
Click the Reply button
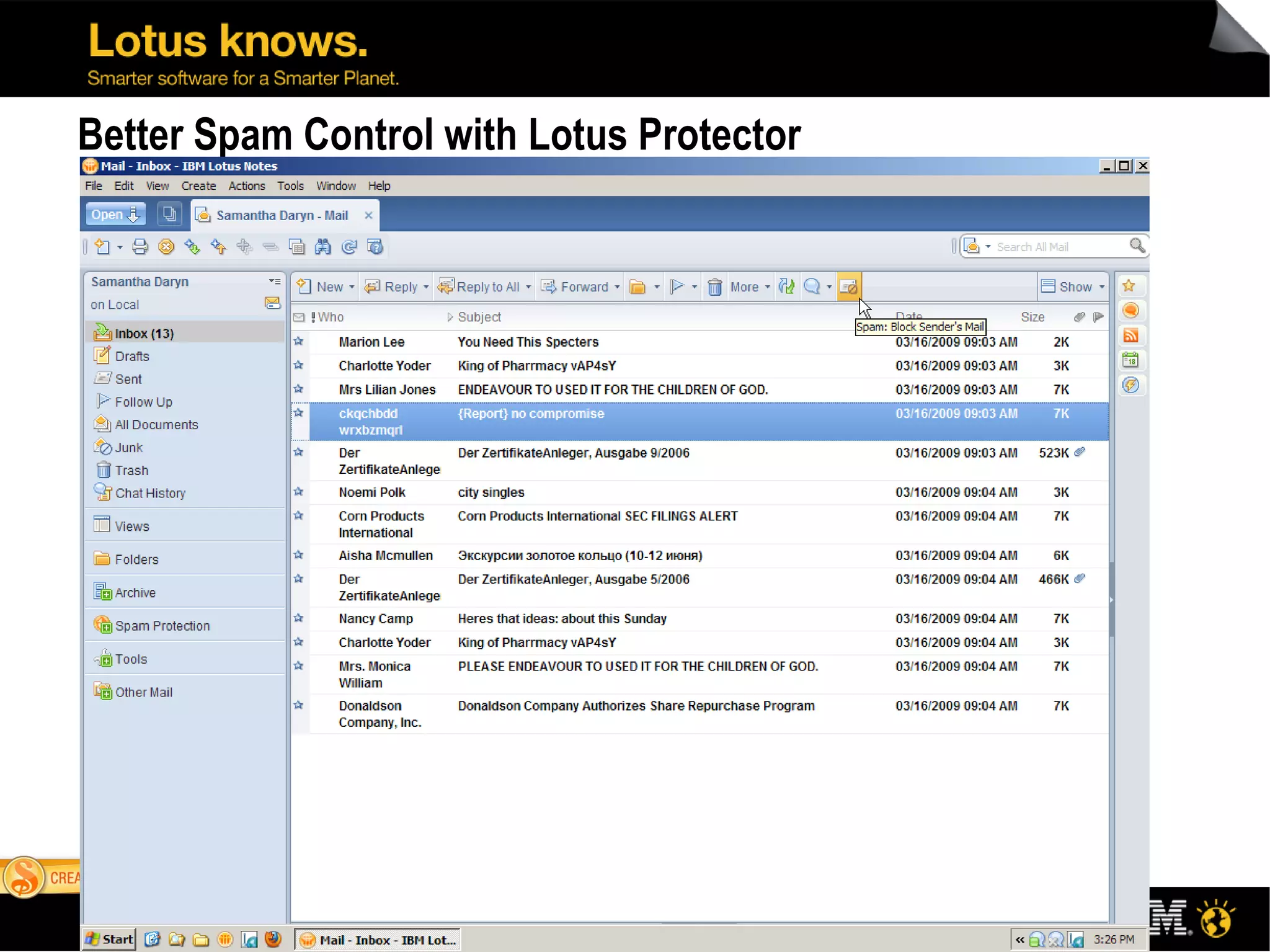click(x=396, y=287)
